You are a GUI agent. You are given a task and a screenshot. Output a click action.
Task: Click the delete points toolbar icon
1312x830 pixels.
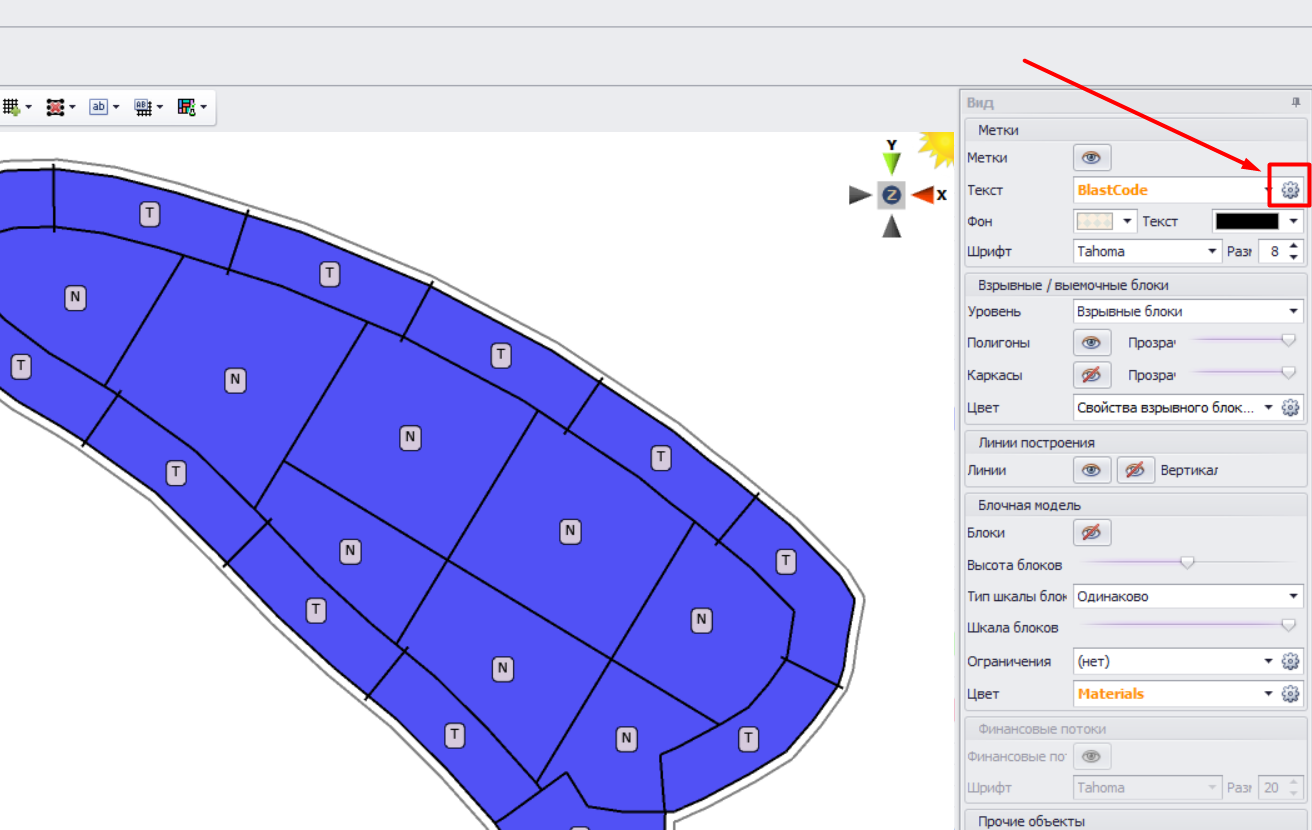coord(55,107)
